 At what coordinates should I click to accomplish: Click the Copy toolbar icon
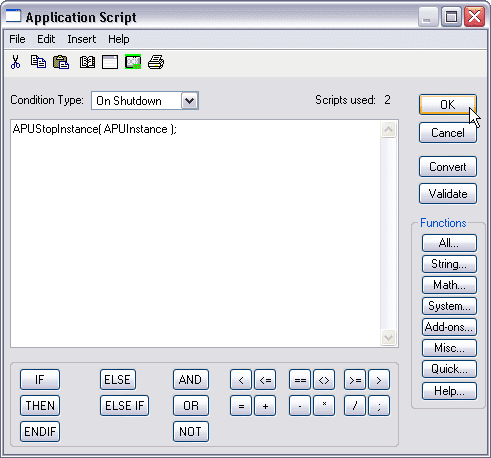point(38,62)
